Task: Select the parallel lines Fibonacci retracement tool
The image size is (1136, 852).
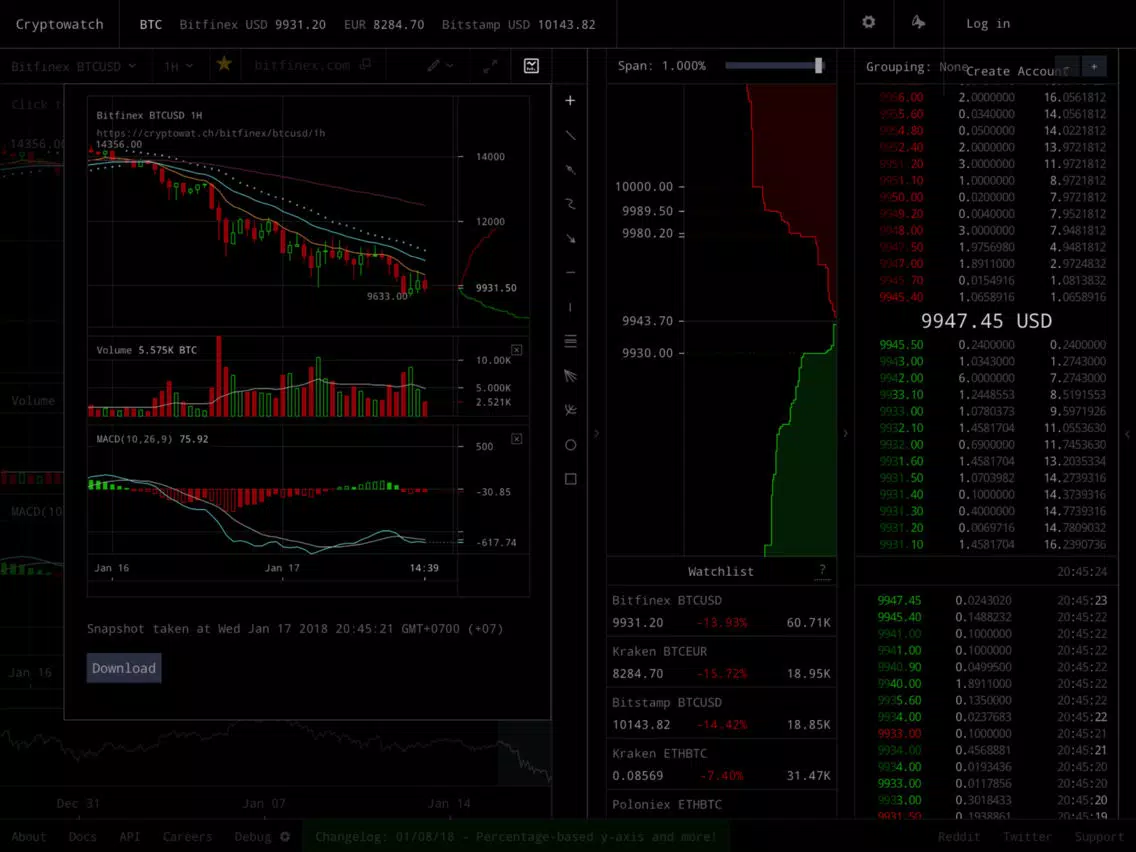Action: pos(570,341)
